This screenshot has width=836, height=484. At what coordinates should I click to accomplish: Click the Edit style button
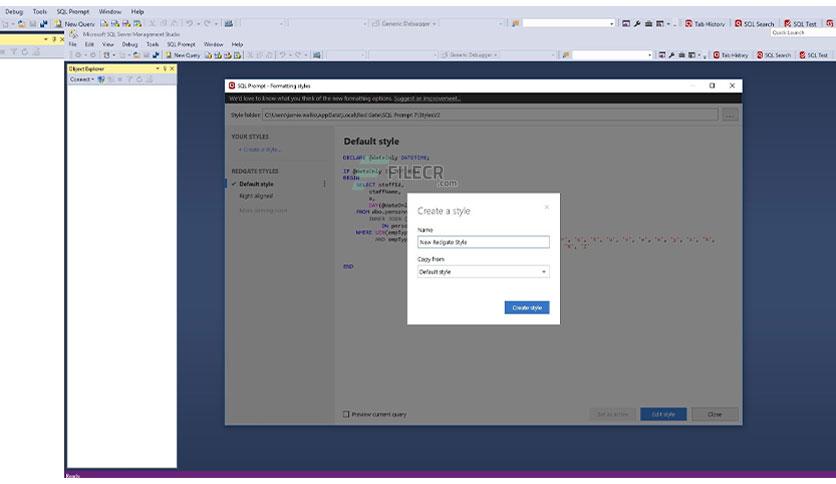(663, 414)
